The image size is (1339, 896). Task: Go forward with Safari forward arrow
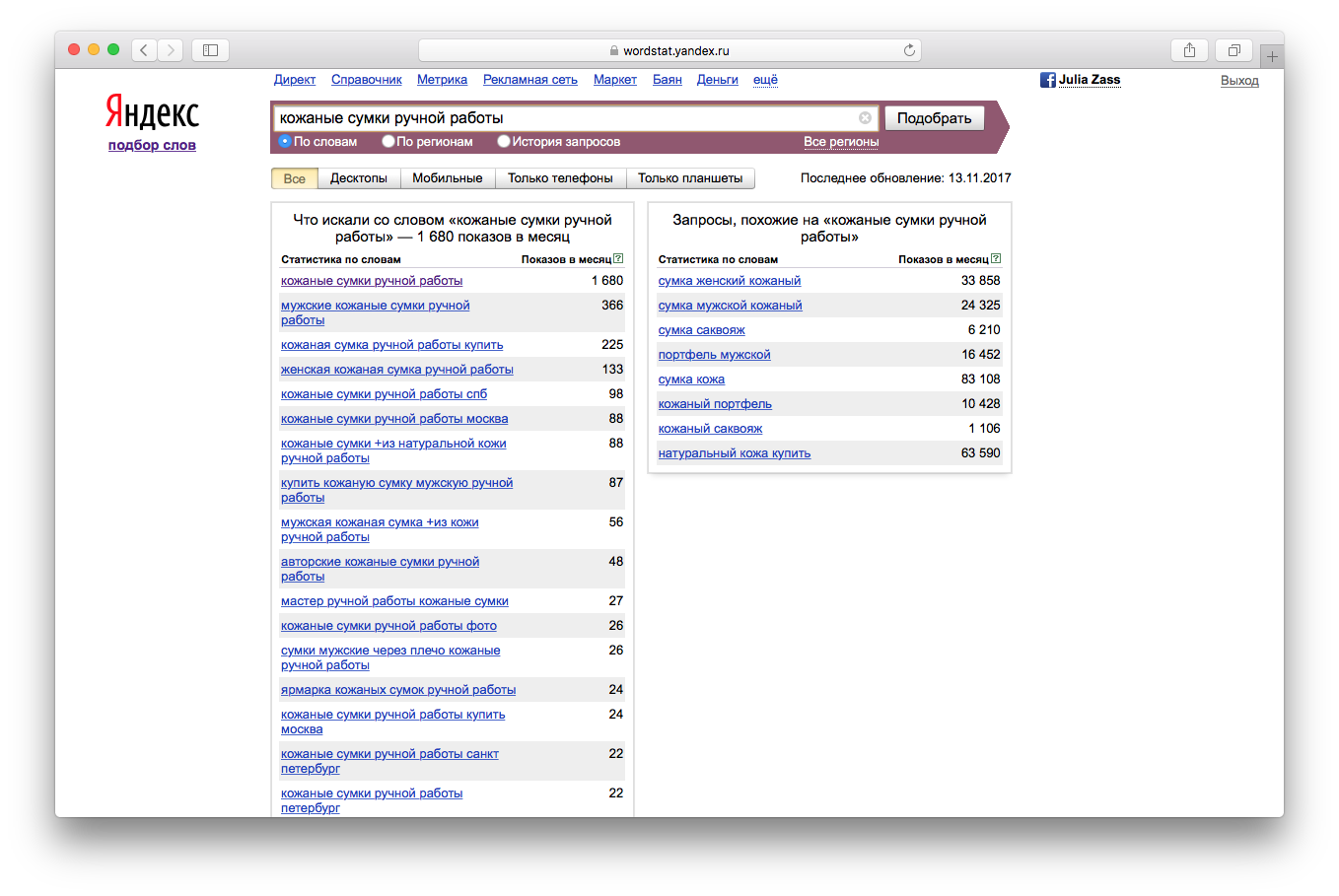[171, 49]
